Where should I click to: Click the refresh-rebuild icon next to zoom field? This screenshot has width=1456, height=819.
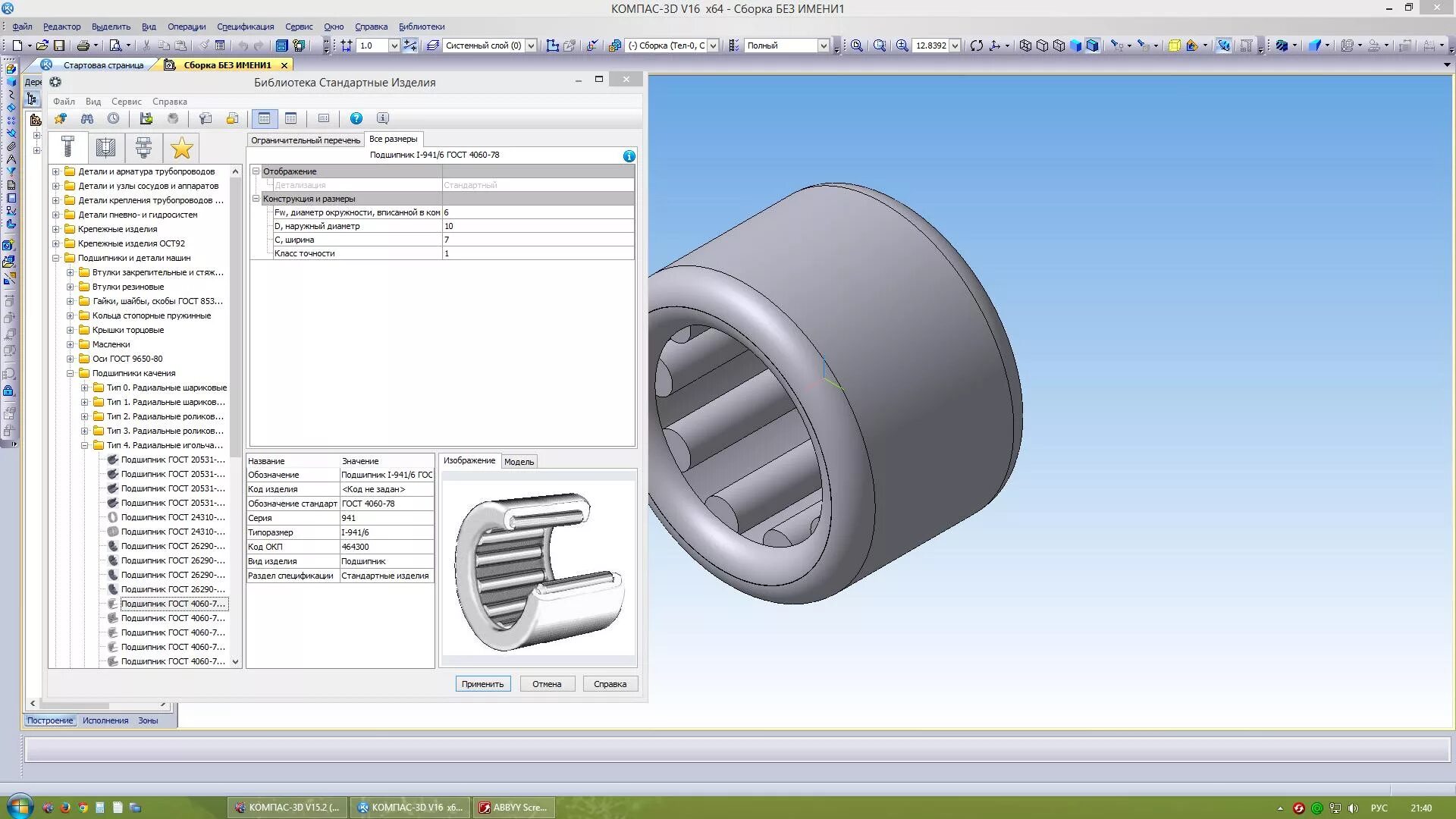tap(977, 45)
